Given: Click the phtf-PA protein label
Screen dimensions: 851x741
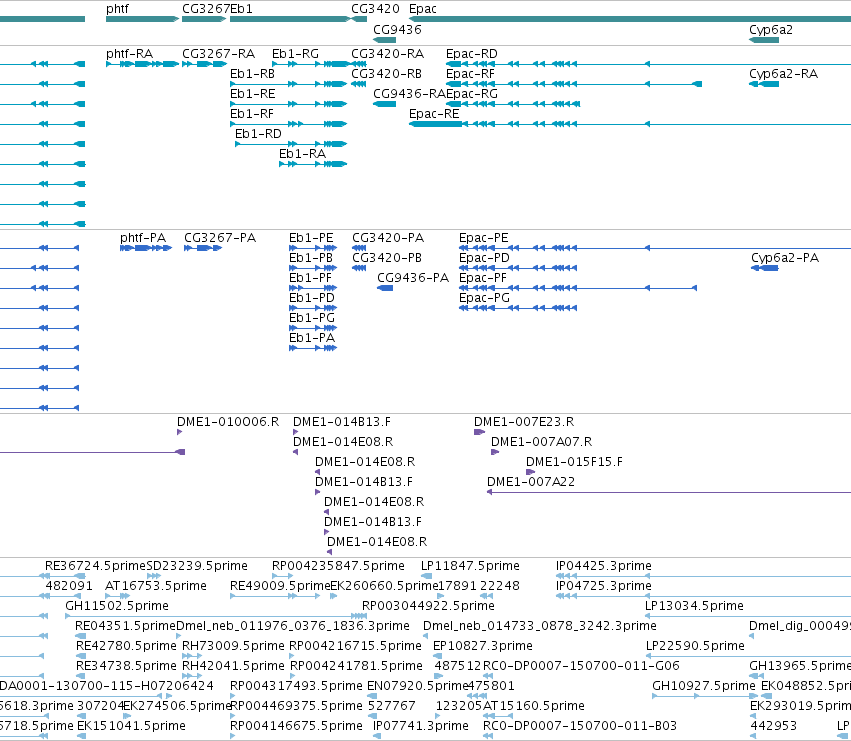Looking at the screenshot, I should (143, 238).
